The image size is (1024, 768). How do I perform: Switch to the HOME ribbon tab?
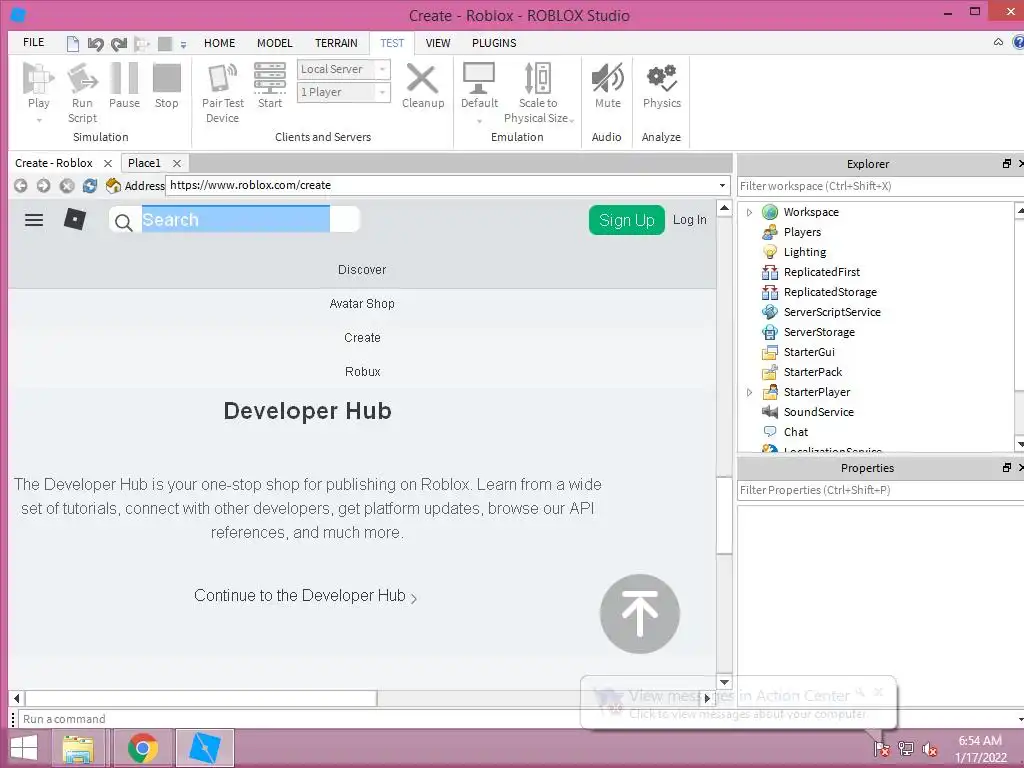point(219,43)
